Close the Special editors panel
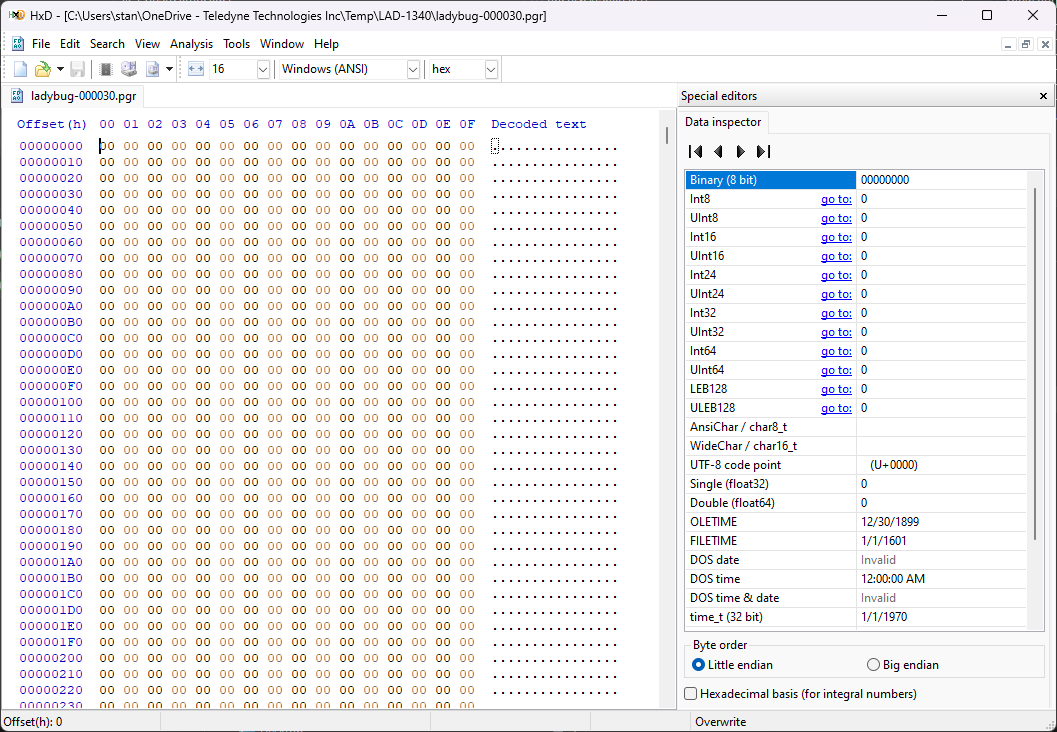1057x732 pixels. coord(1043,96)
